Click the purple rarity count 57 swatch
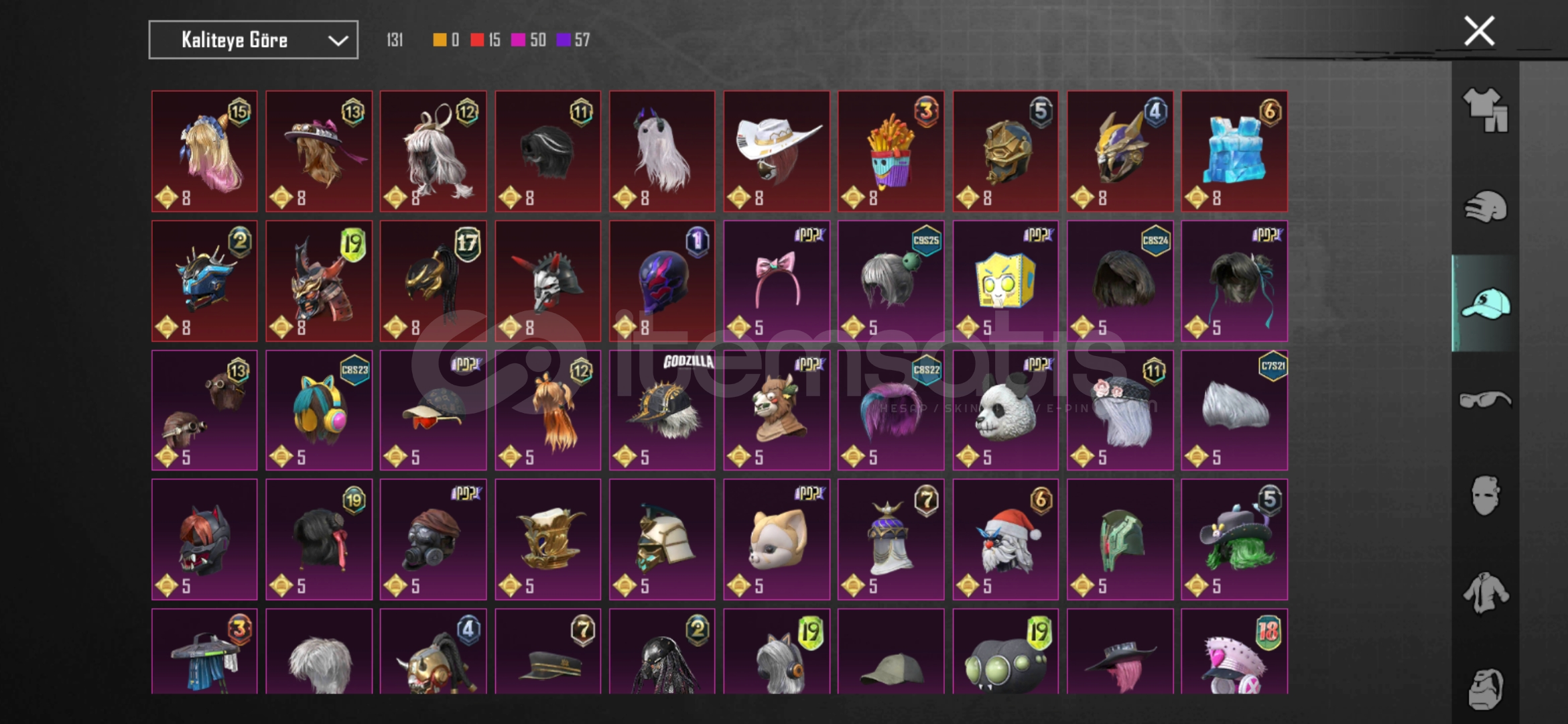1568x724 pixels. coord(564,40)
